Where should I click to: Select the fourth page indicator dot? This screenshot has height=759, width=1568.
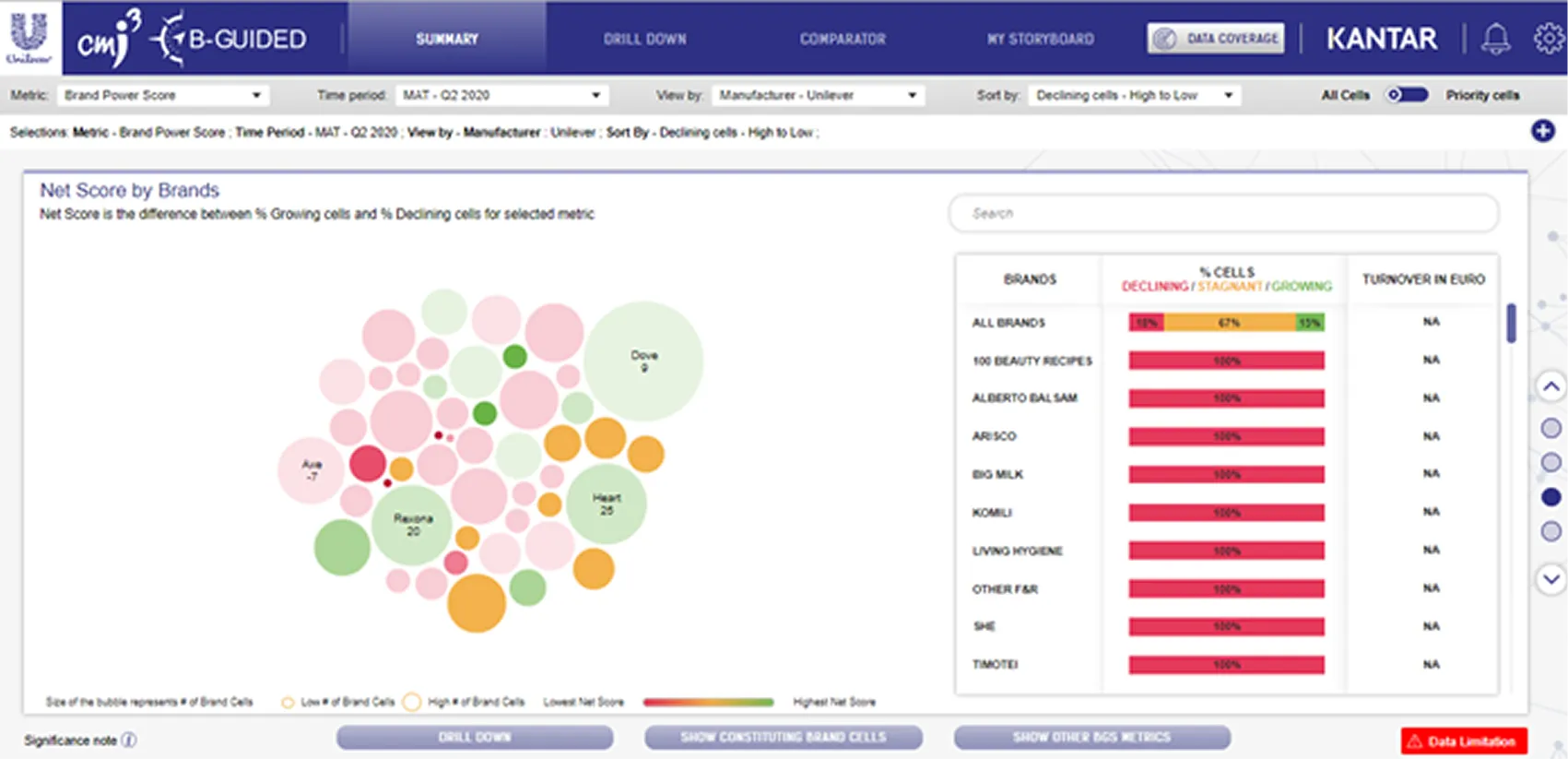(1551, 531)
